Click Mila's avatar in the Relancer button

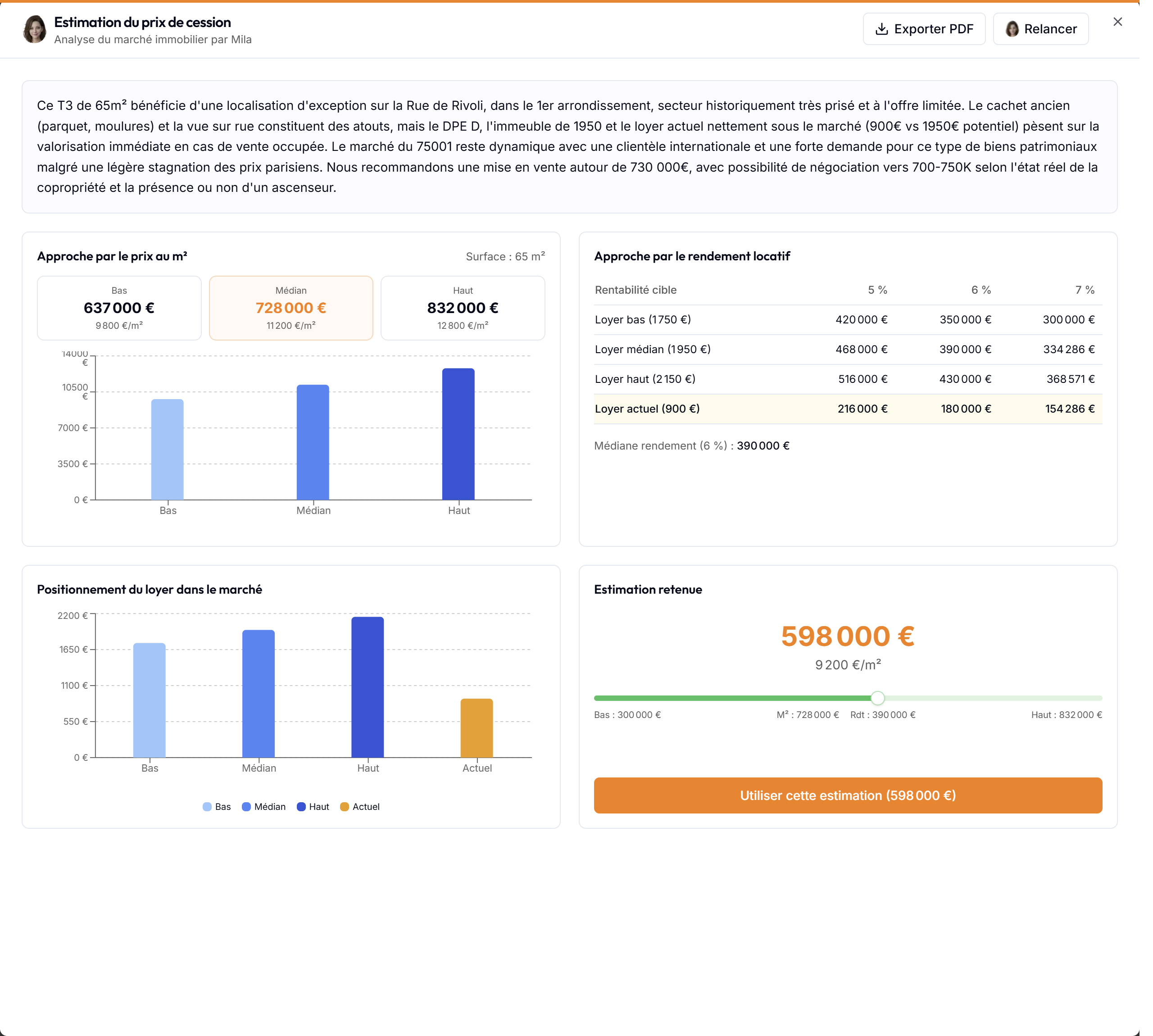[x=1011, y=29]
